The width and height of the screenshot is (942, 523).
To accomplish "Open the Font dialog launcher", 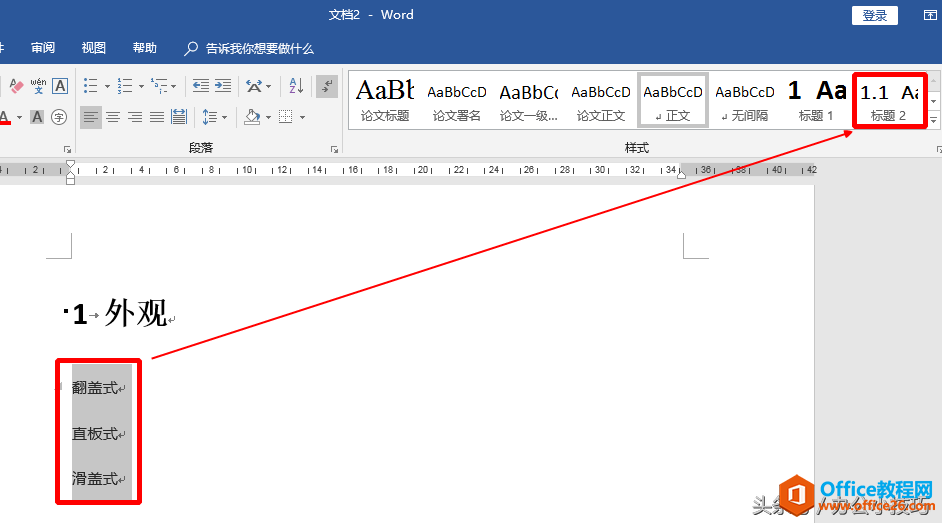I will 67,149.
